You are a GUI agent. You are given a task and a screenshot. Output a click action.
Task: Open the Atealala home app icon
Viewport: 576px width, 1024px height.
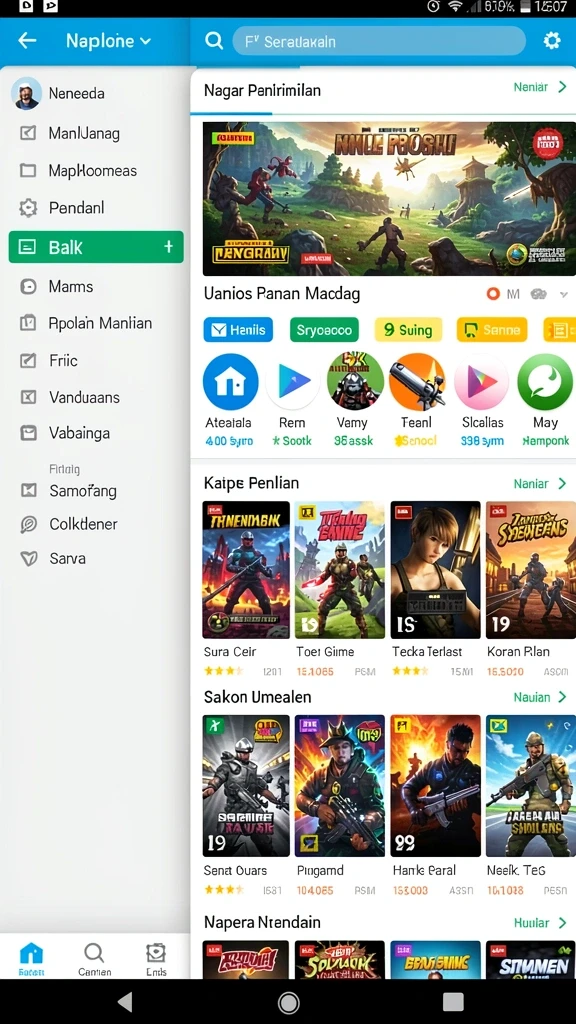[231, 382]
